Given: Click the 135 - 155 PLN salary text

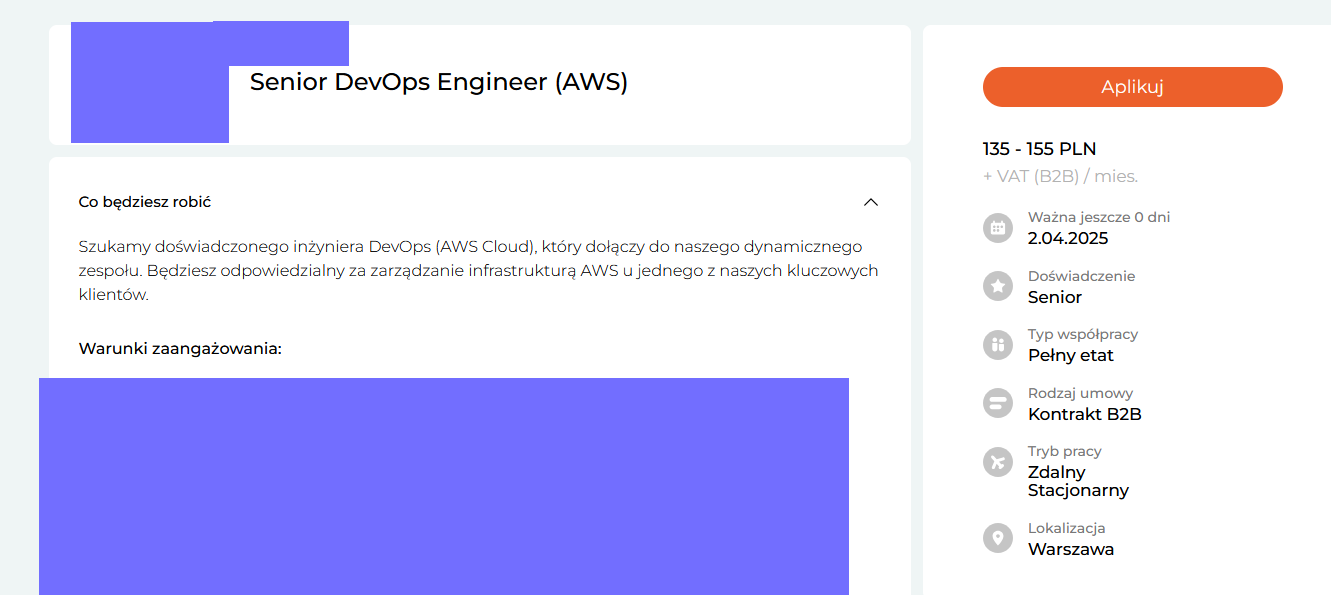Looking at the screenshot, I should tap(1039, 149).
